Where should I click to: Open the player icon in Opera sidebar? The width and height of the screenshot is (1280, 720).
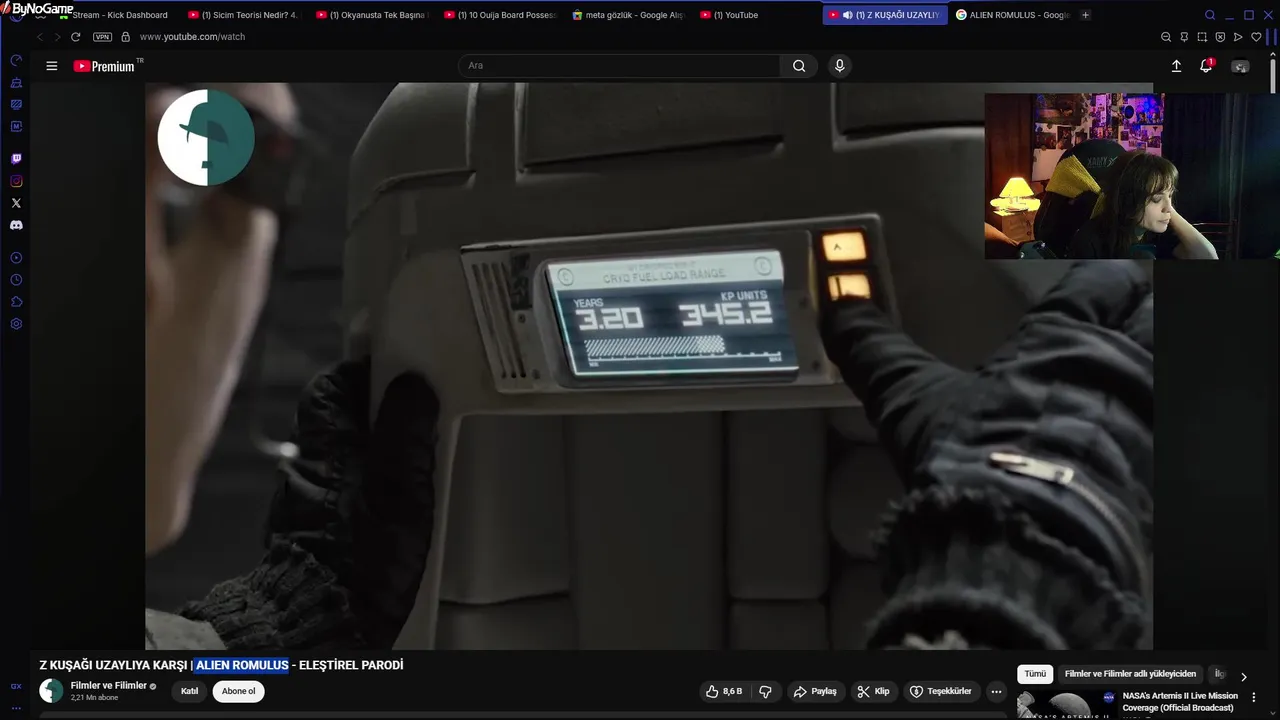pyautogui.click(x=16, y=258)
